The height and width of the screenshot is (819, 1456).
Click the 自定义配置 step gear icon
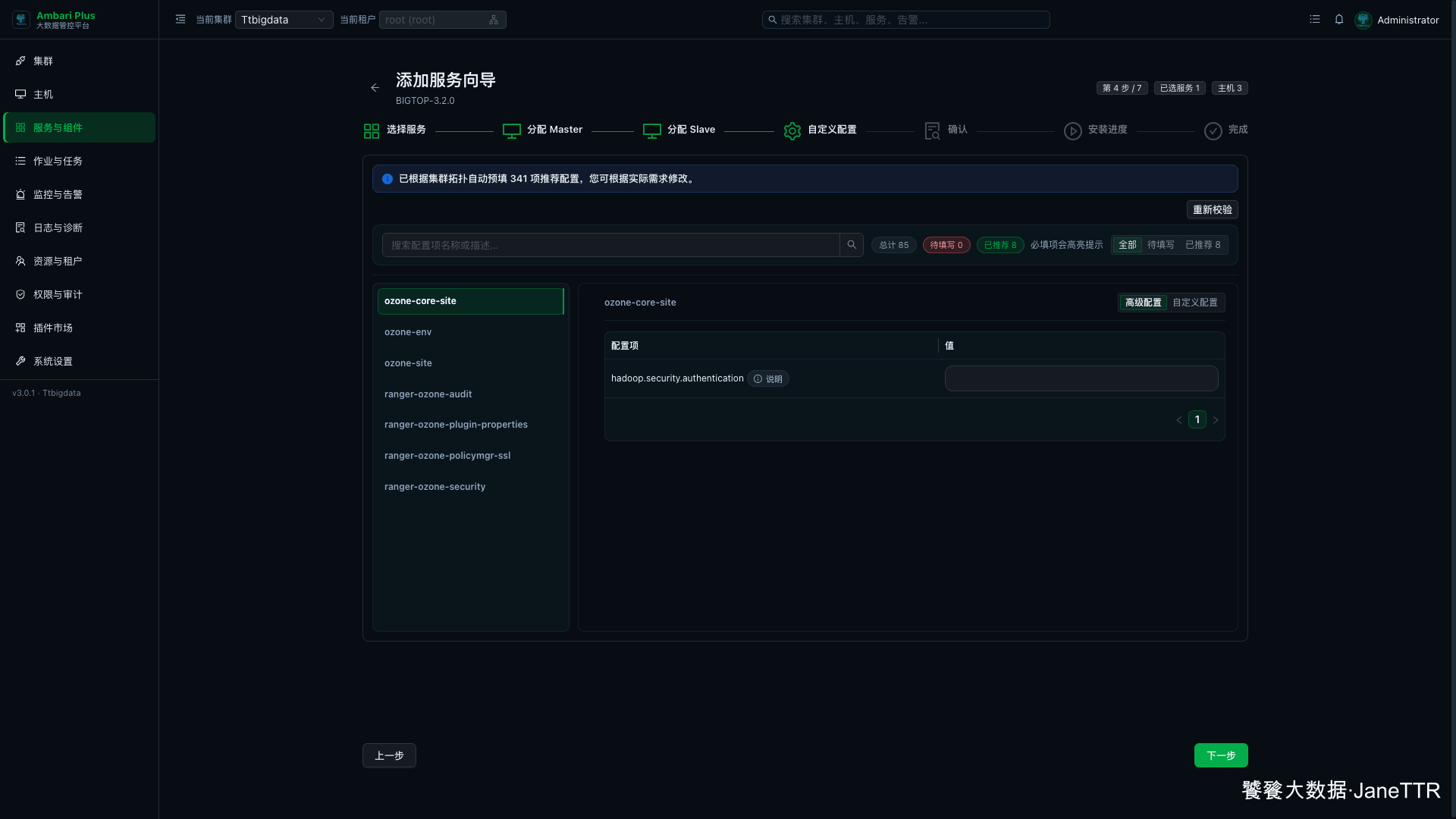click(792, 131)
